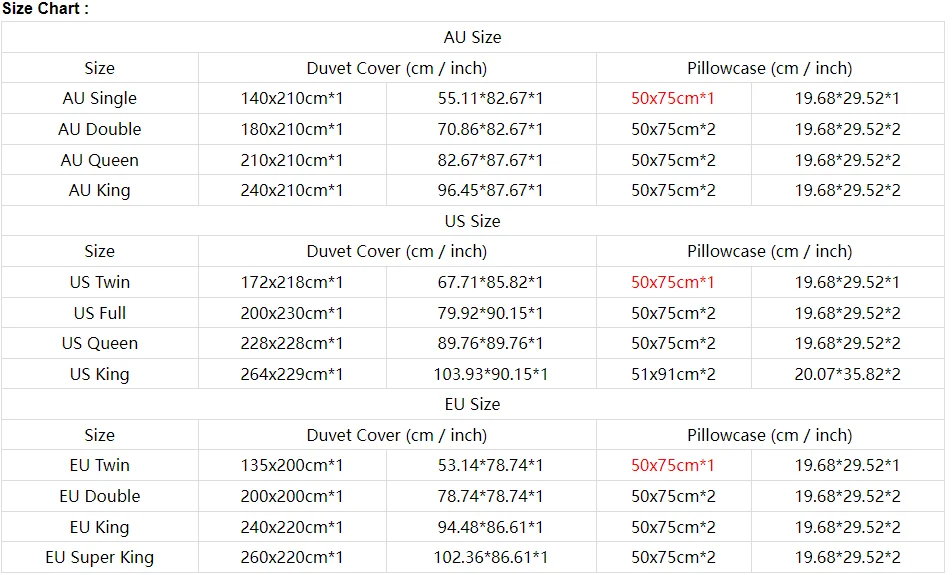Click the 20.07*35.82*2 pillowcase inch cell
The image size is (952, 575).
pyautogui.click(x=848, y=375)
